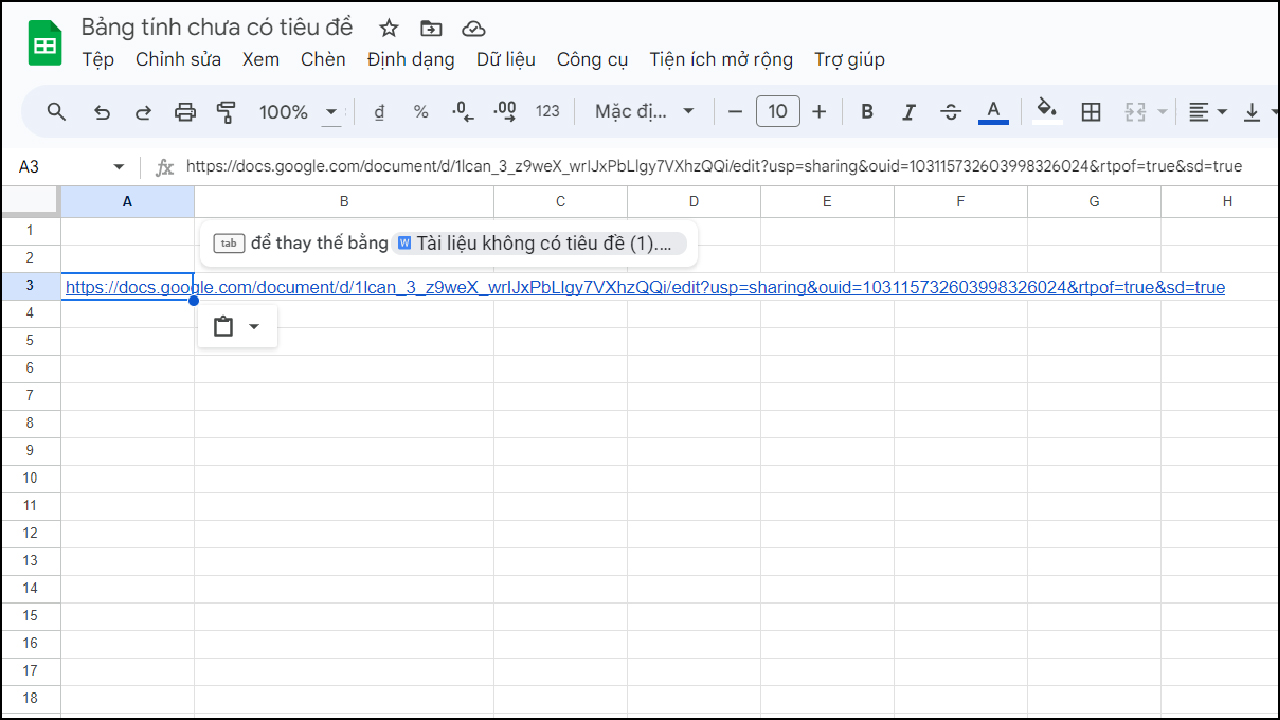The image size is (1280, 720).
Task: Open the Dữ liệu menu
Action: 506,60
